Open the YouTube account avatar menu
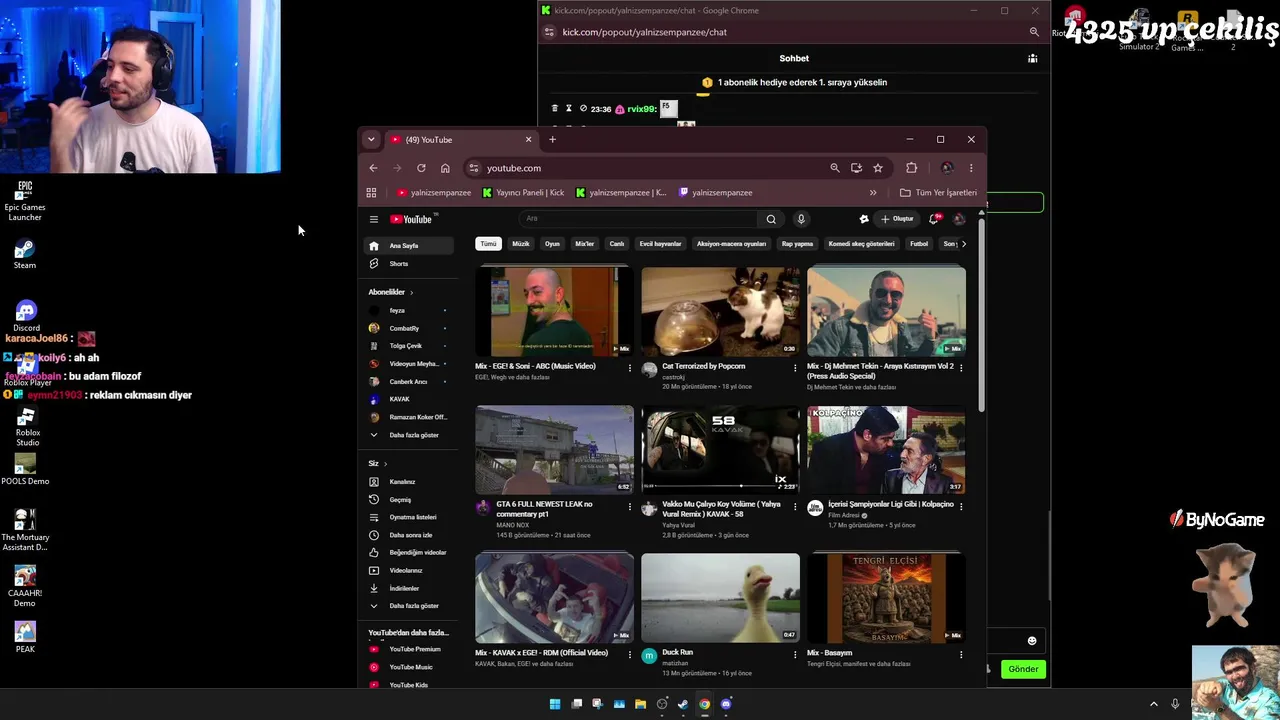1280x720 pixels. coord(959,219)
